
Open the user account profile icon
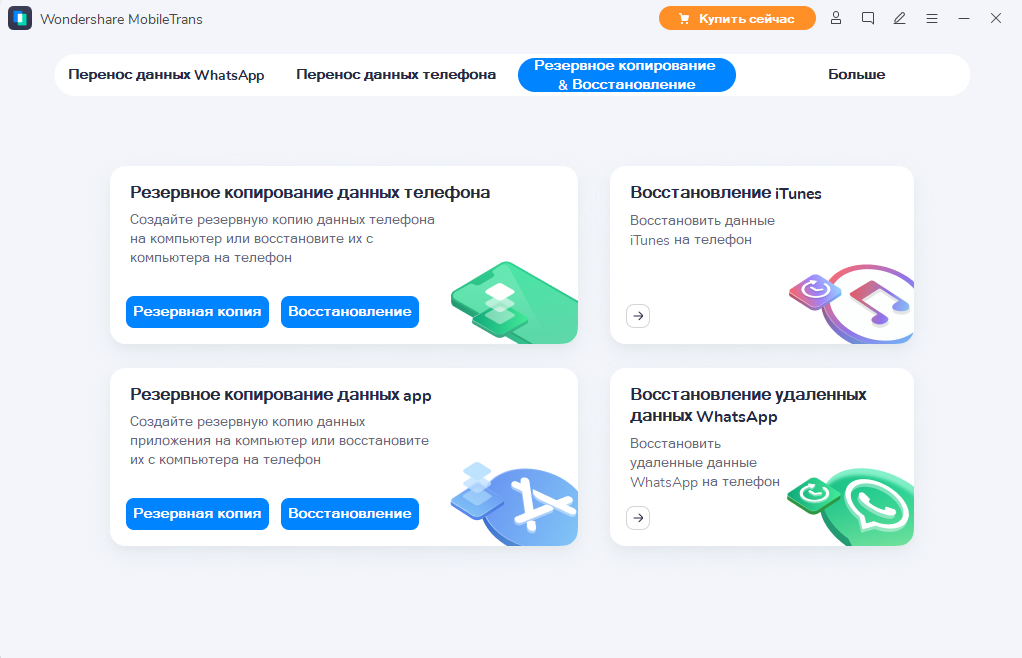836,18
